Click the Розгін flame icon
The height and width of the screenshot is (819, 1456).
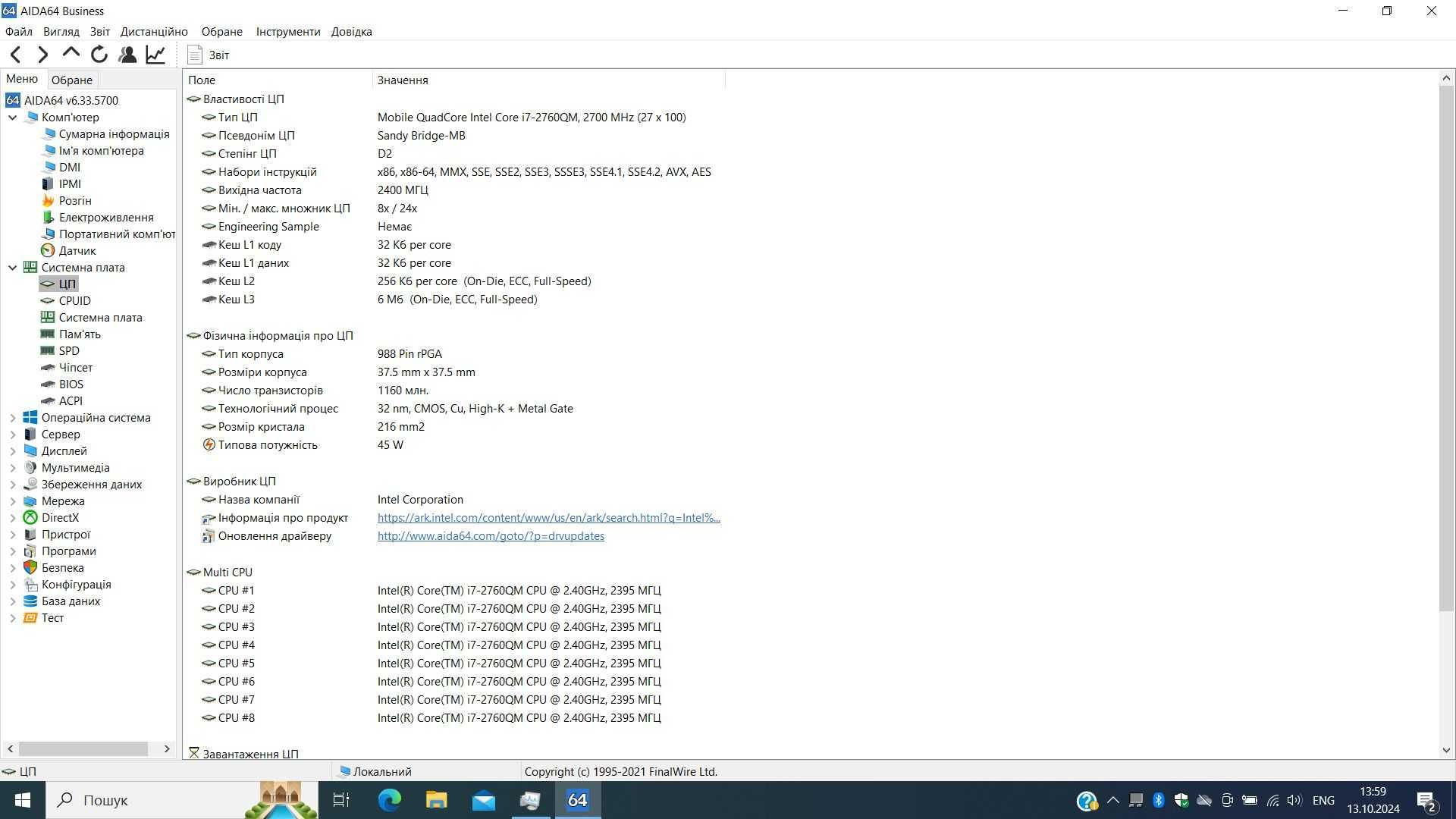coord(48,201)
